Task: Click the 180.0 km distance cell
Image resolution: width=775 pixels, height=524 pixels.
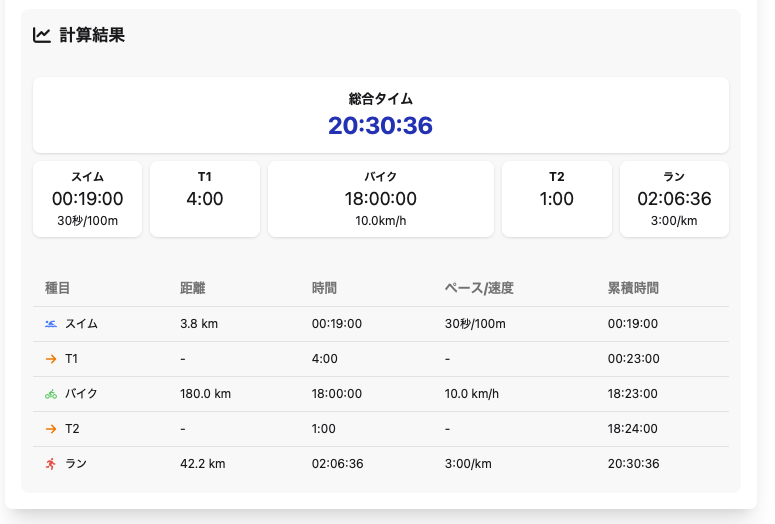Action: point(205,394)
